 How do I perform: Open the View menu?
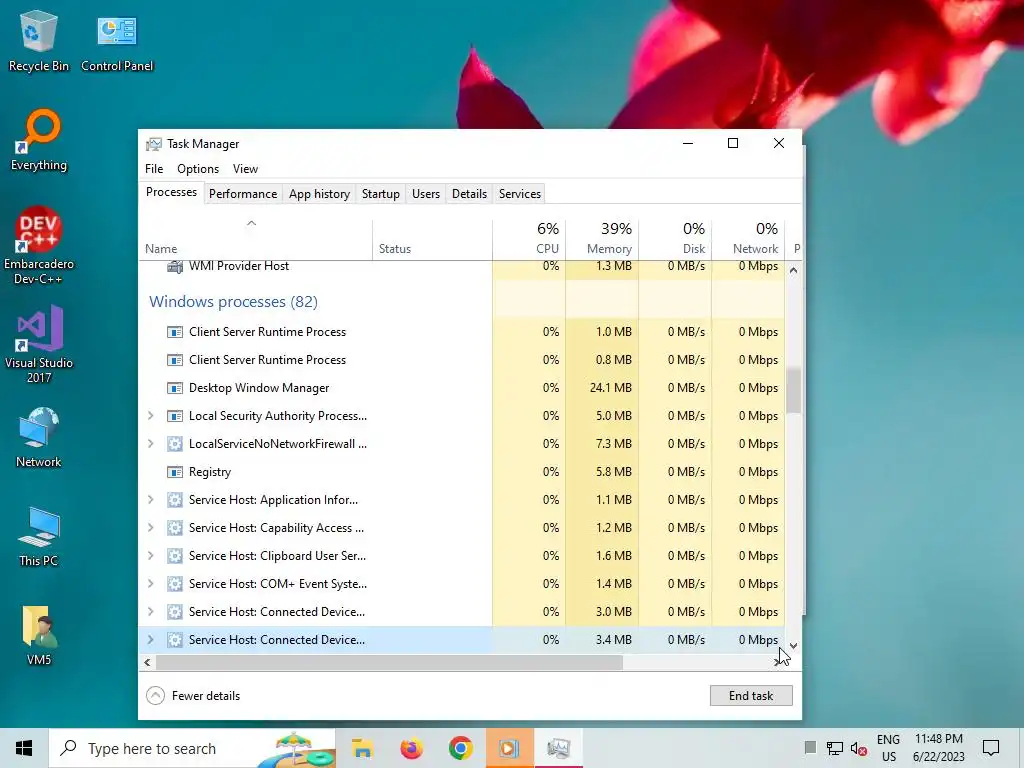[x=246, y=168]
